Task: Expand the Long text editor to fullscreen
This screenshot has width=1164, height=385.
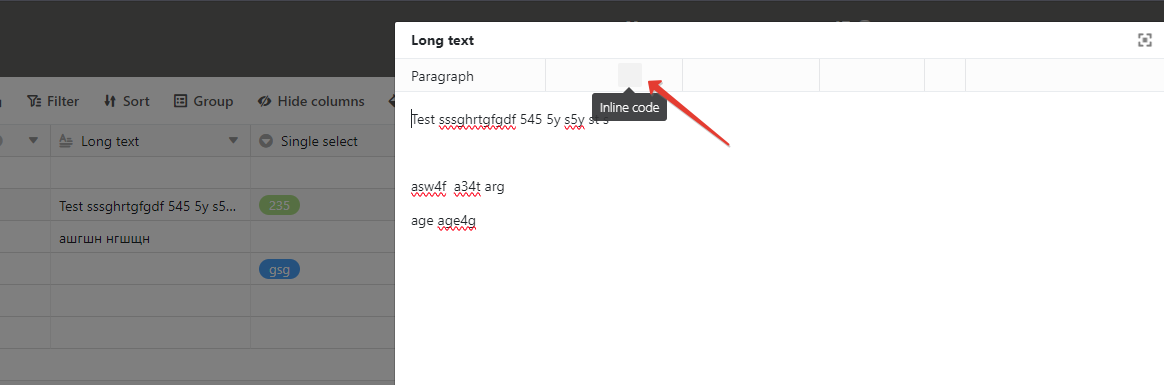Action: 1145,40
